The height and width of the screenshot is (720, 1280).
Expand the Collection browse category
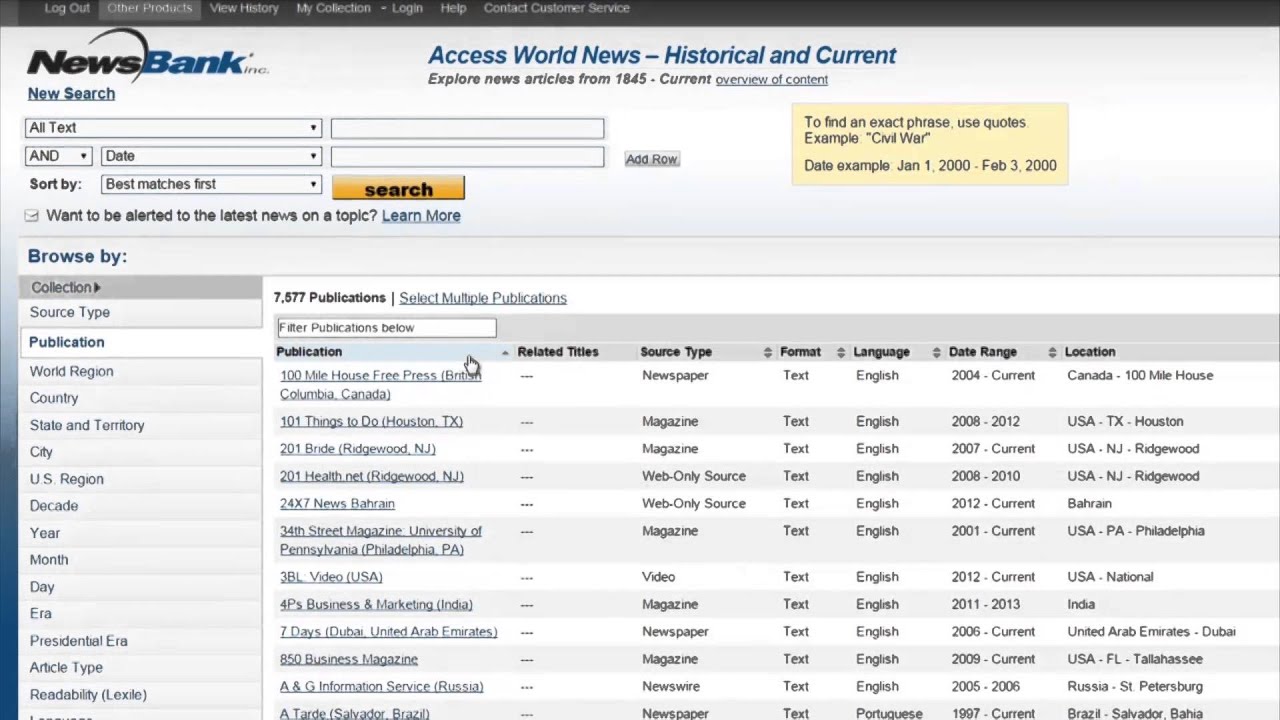tap(66, 287)
